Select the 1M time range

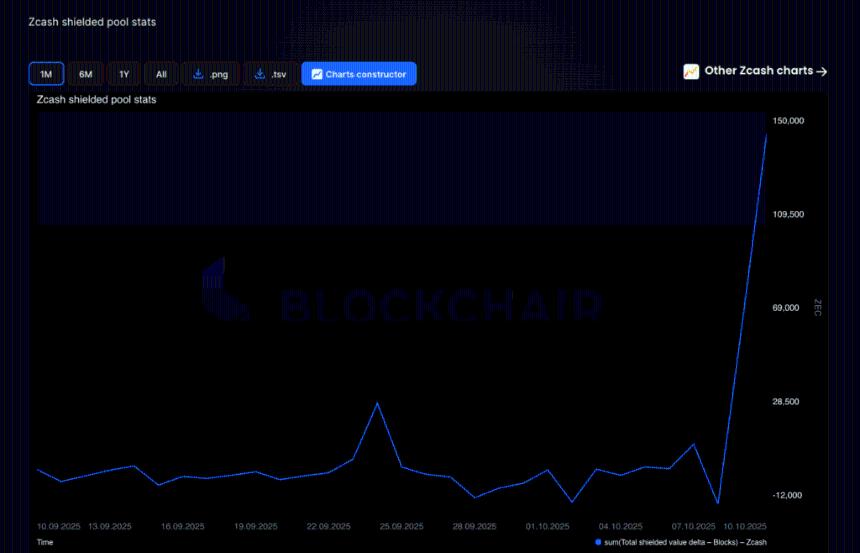tap(46, 74)
